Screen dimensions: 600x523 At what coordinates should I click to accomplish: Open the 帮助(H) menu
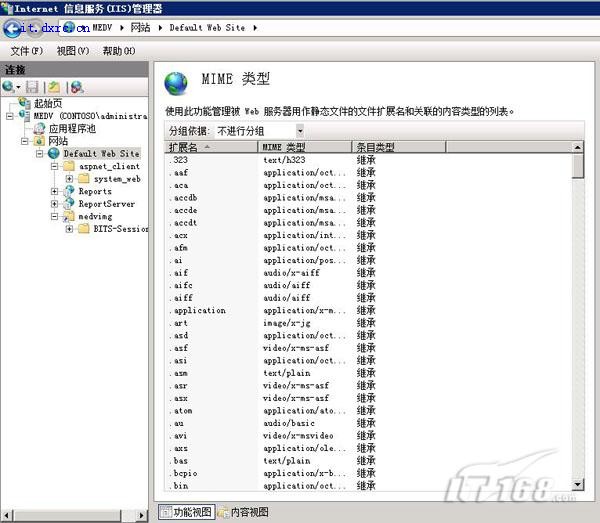point(118,50)
